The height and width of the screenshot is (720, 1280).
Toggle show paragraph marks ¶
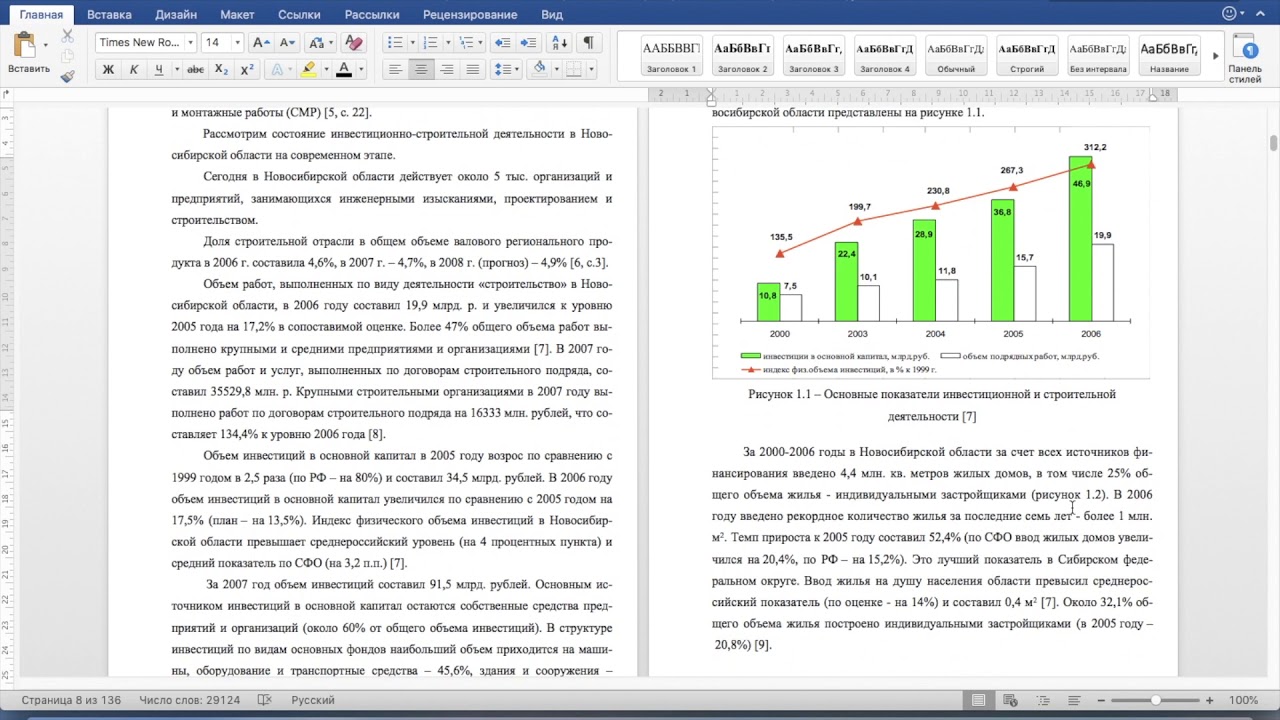(x=589, y=43)
